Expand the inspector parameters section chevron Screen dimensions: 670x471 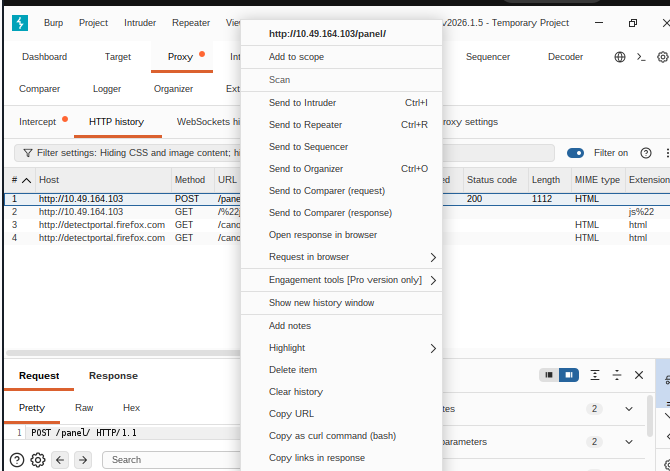coord(629,442)
